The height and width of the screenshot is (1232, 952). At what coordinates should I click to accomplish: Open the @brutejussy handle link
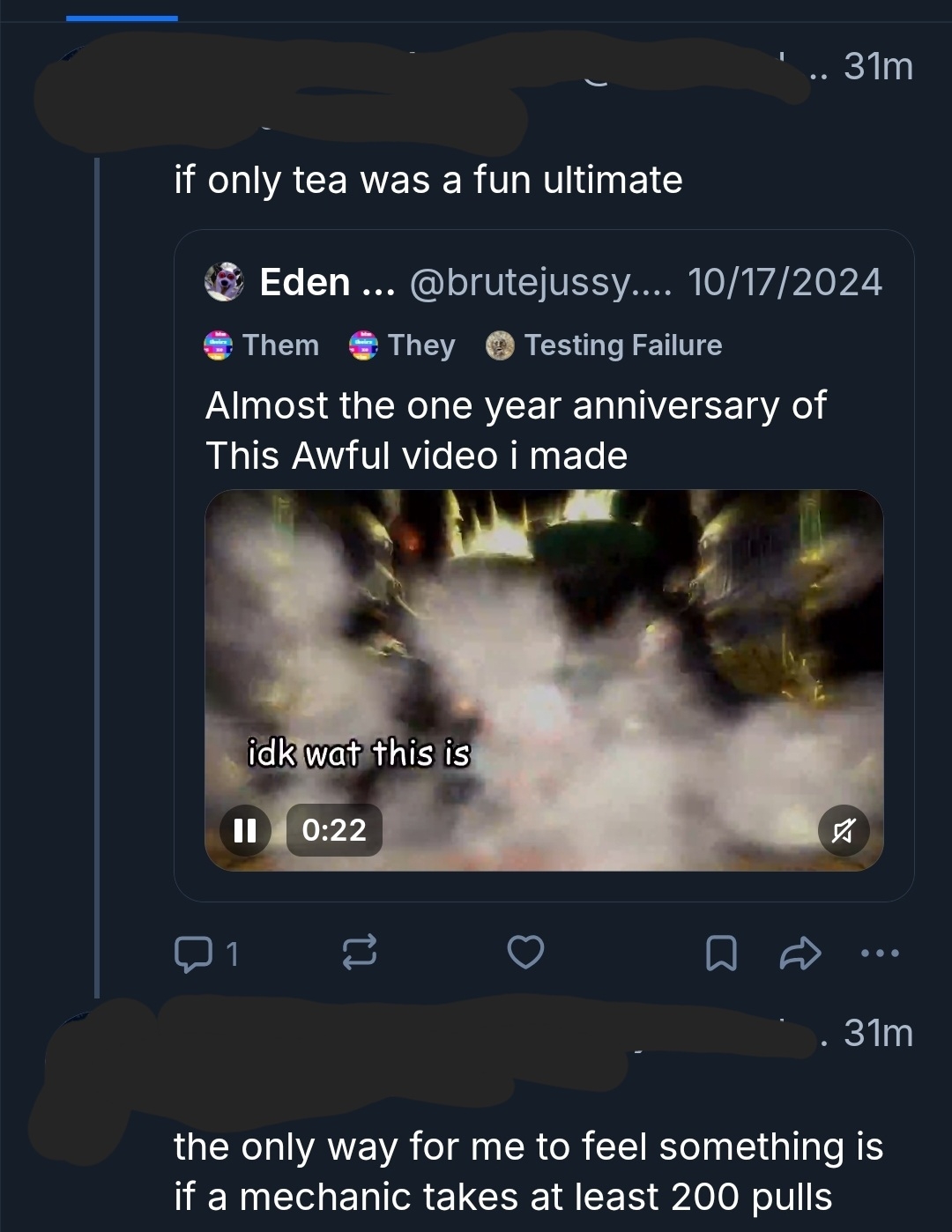point(539,282)
